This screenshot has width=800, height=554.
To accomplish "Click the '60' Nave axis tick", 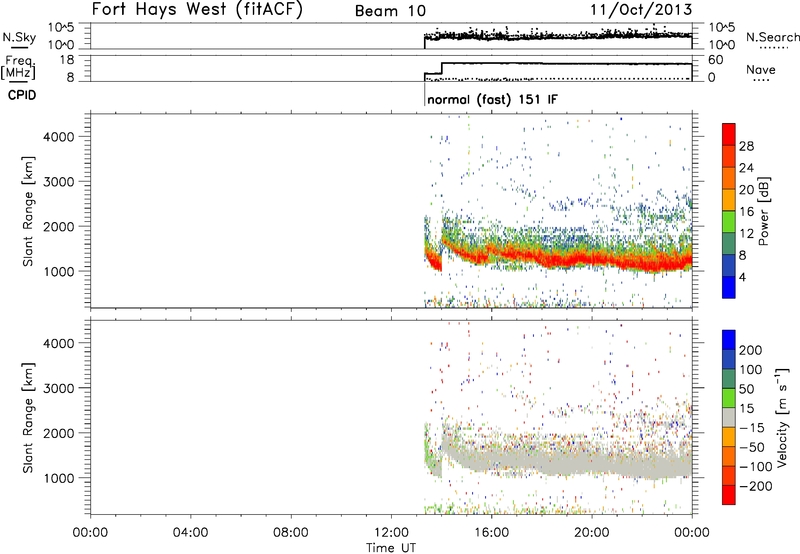I will tap(716, 60).
